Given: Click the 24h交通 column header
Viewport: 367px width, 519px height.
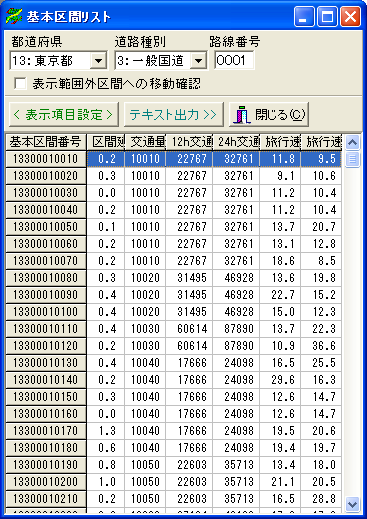Looking at the screenshot, I should 236,142.
